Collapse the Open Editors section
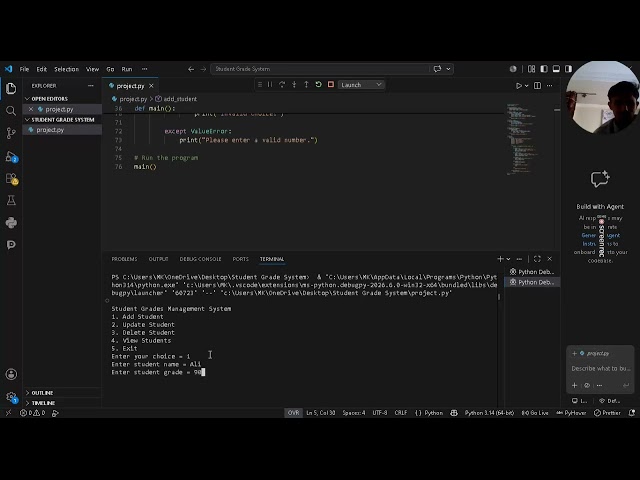The width and height of the screenshot is (640, 480). (63, 99)
